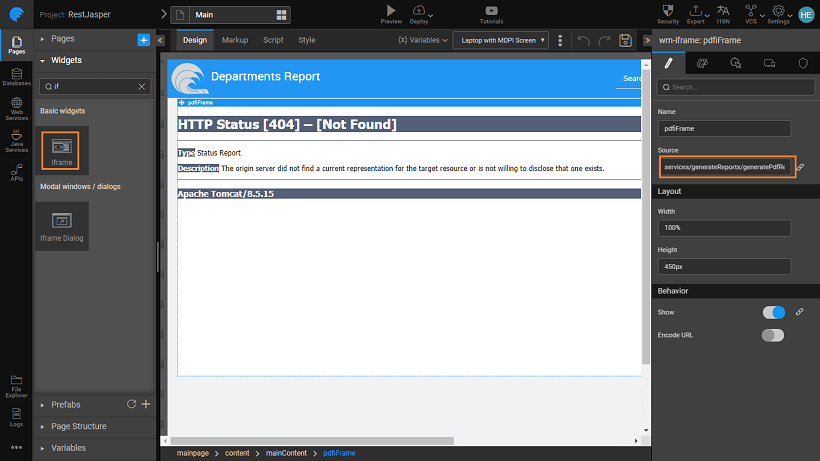Add a new page with plus icon

[143, 39]
